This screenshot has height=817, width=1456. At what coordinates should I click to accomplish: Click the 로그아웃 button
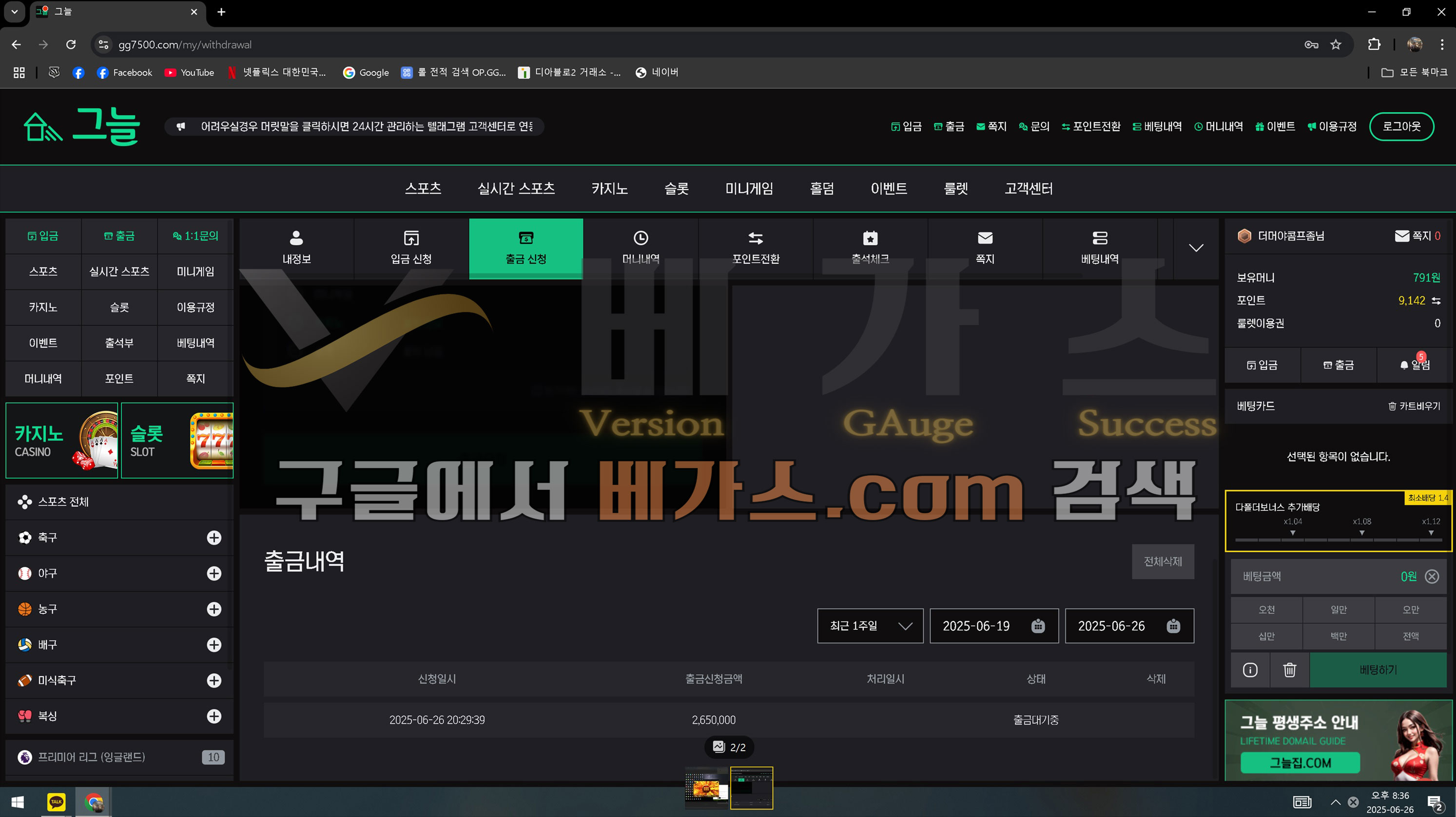1401,126
